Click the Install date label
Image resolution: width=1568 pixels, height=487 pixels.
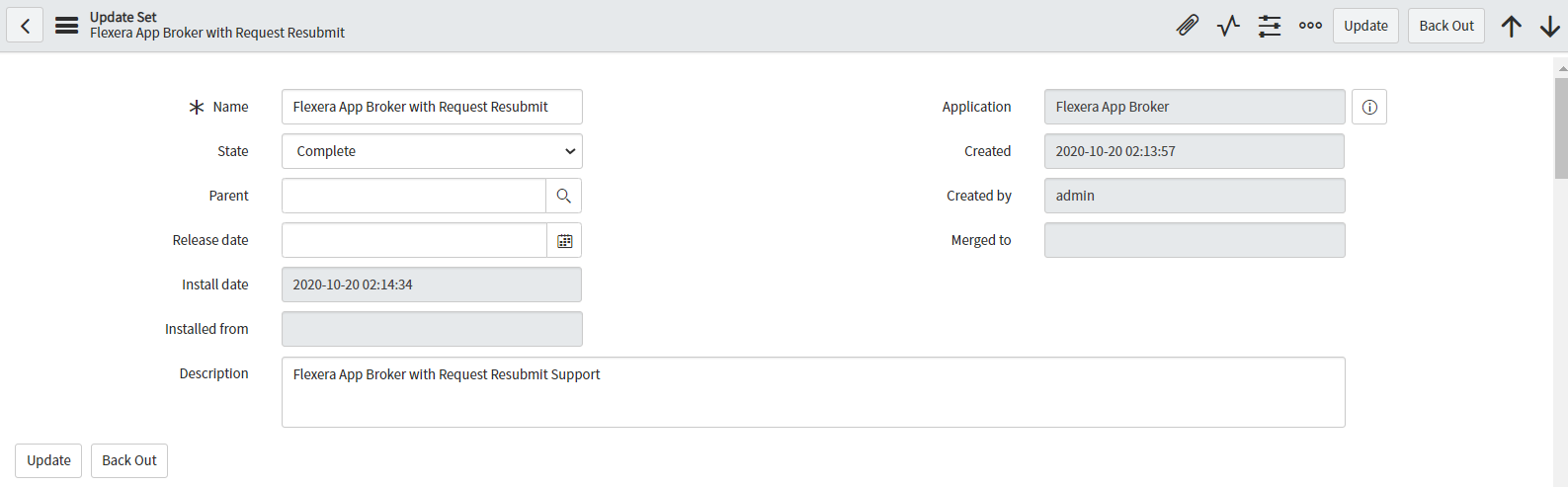point(215,284)
